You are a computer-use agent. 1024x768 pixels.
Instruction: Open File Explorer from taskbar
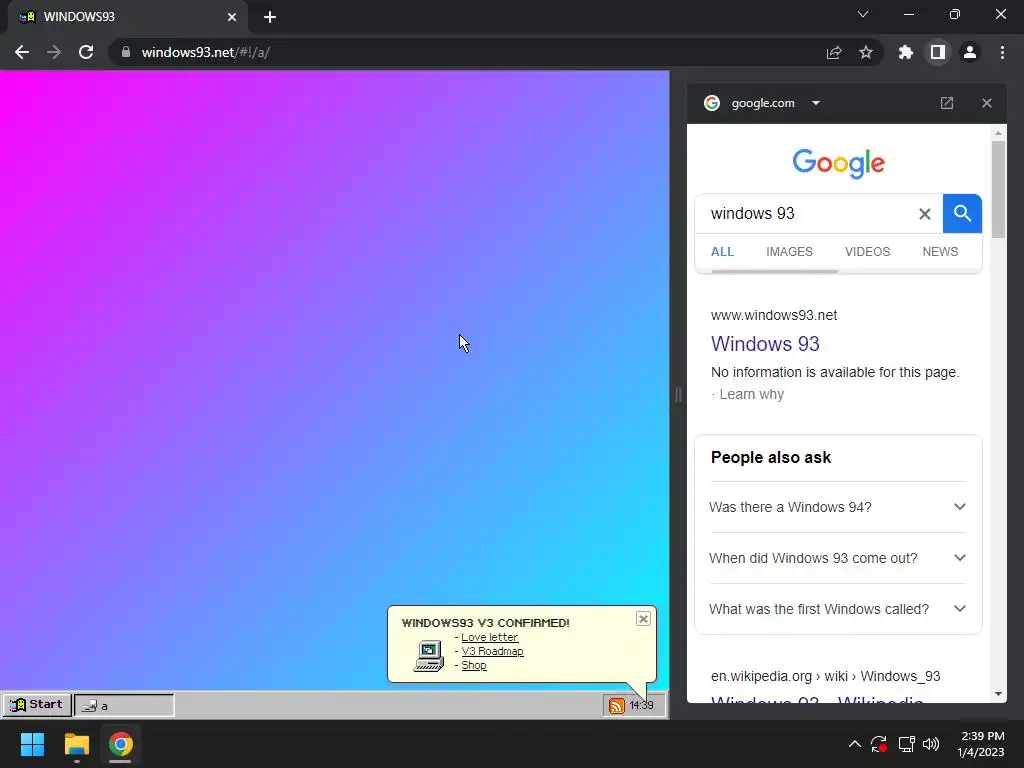pos(76,744)
